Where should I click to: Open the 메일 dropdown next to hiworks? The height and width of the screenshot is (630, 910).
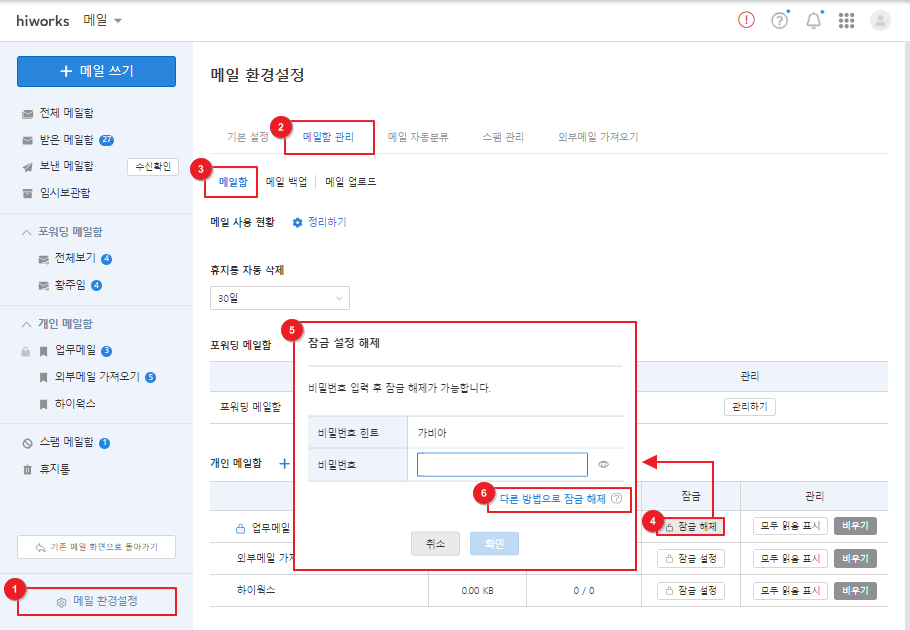(103, 21)
